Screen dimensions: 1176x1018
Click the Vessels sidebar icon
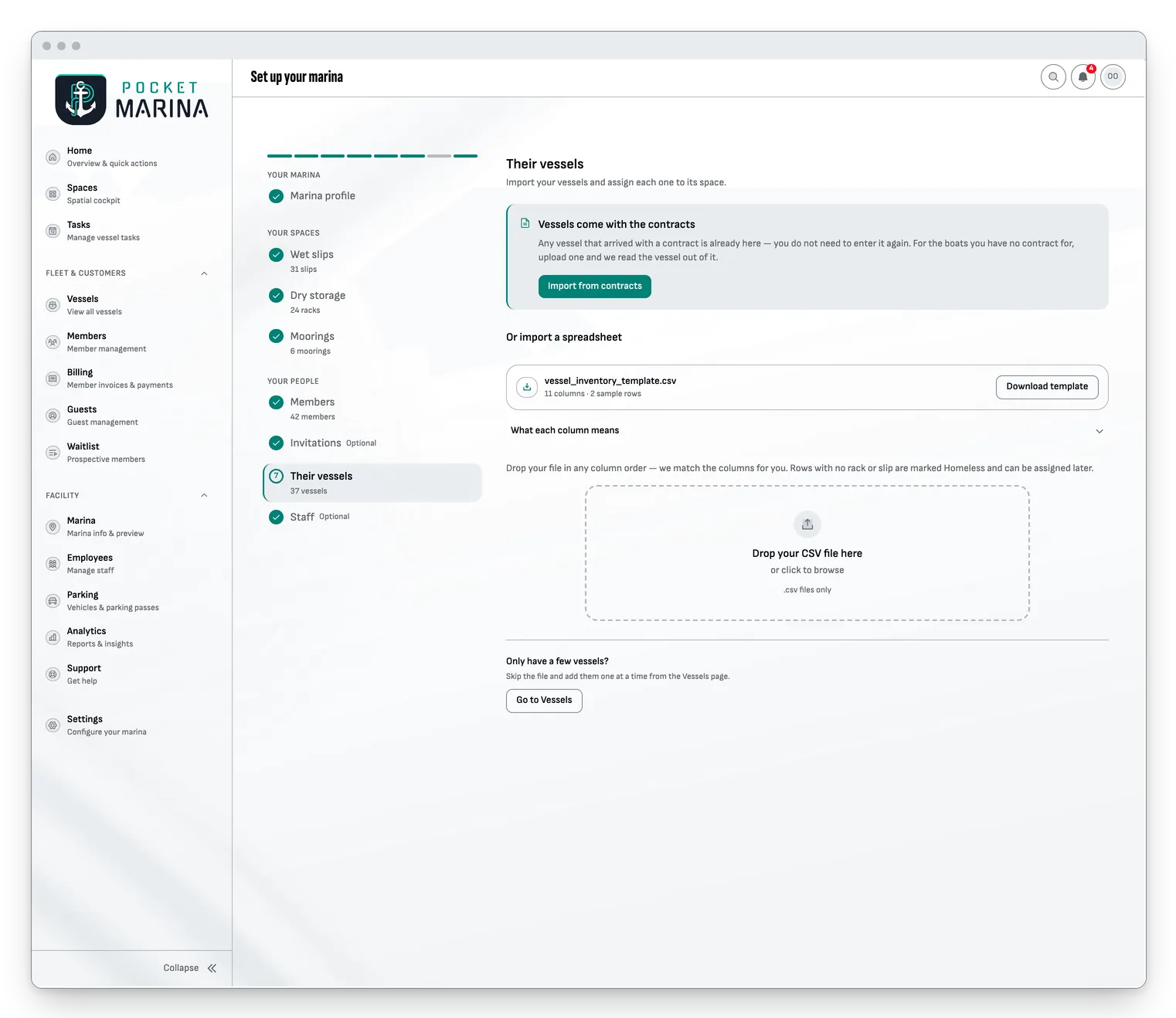pyautogui.click(x=53, y=305)
